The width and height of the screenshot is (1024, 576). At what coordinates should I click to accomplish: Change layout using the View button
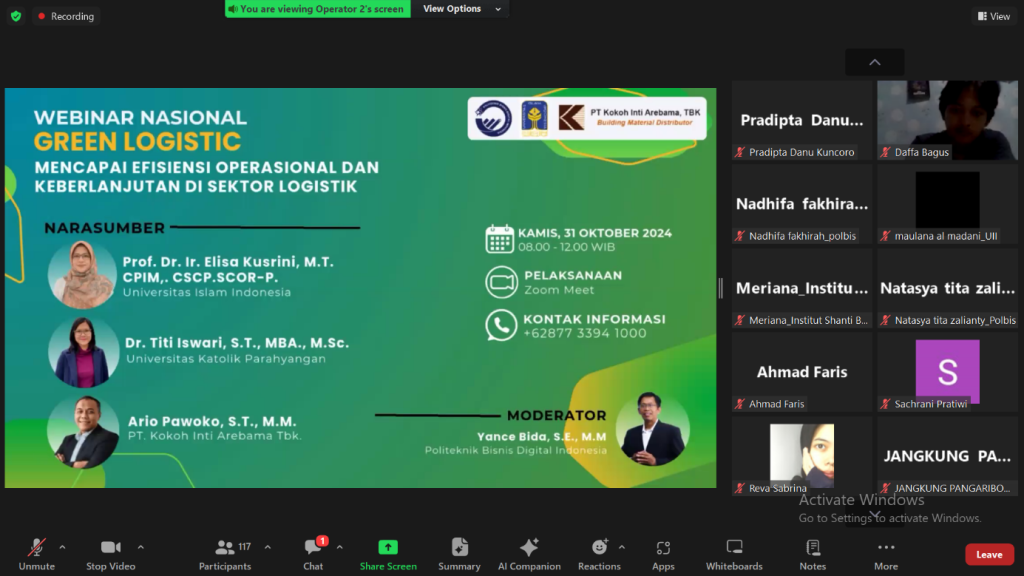(x=994, y=16)
